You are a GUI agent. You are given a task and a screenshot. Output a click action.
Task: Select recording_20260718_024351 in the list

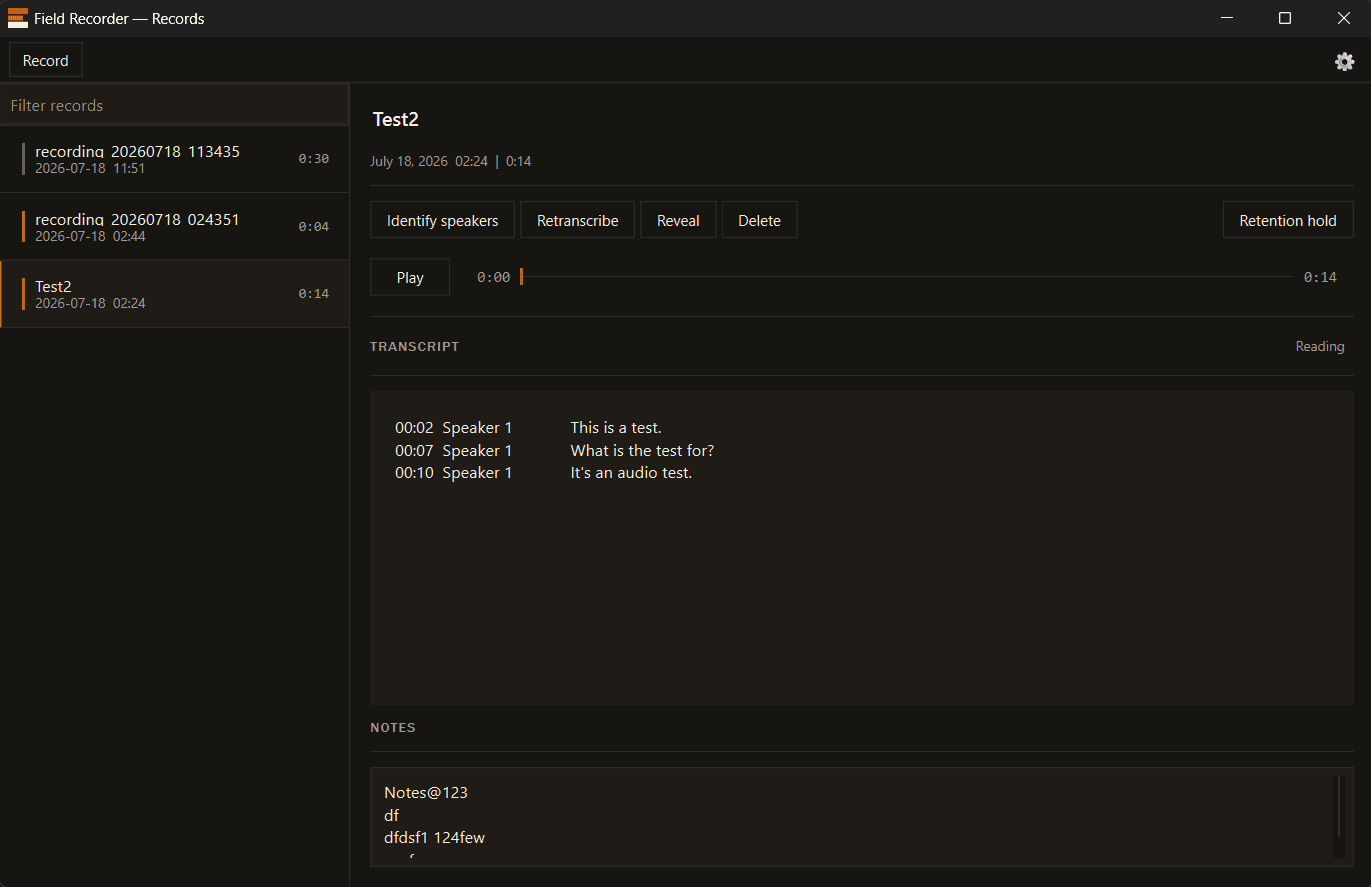[x=174, y=227]
